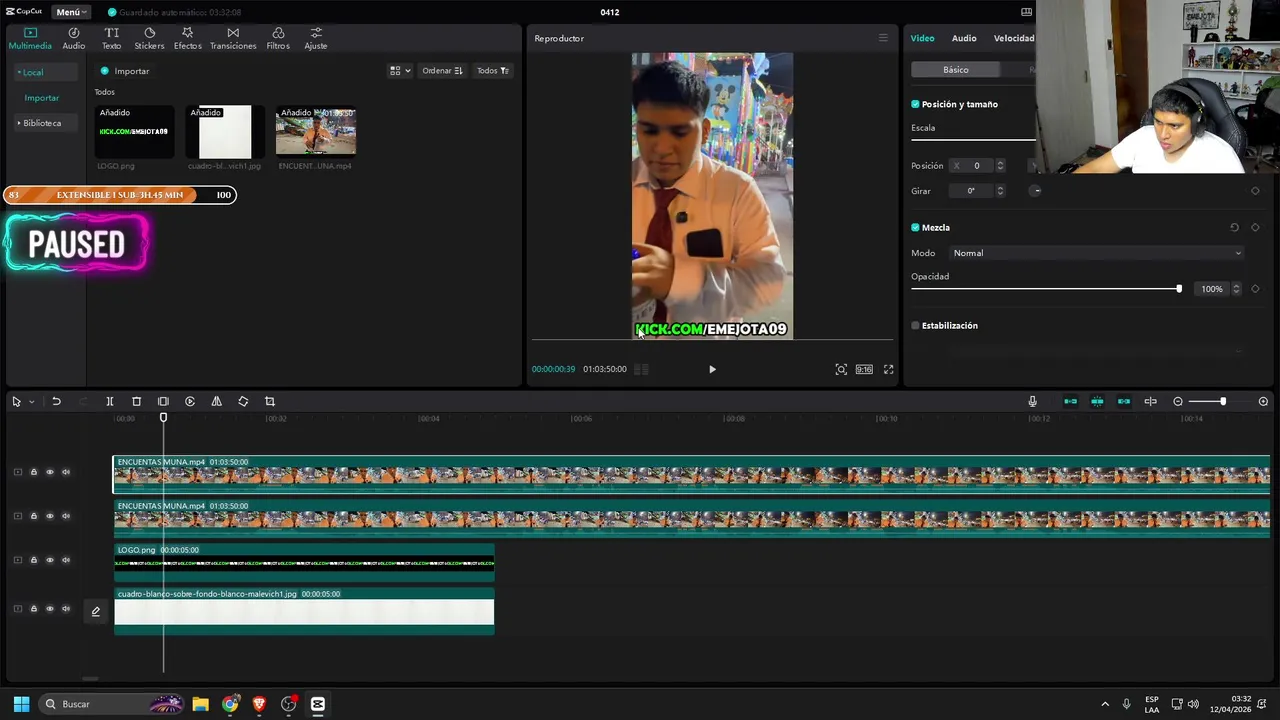Screen dimensions: 1280x720
Task: Choose the selection pointer tool
Action: (x=16, y=401)
